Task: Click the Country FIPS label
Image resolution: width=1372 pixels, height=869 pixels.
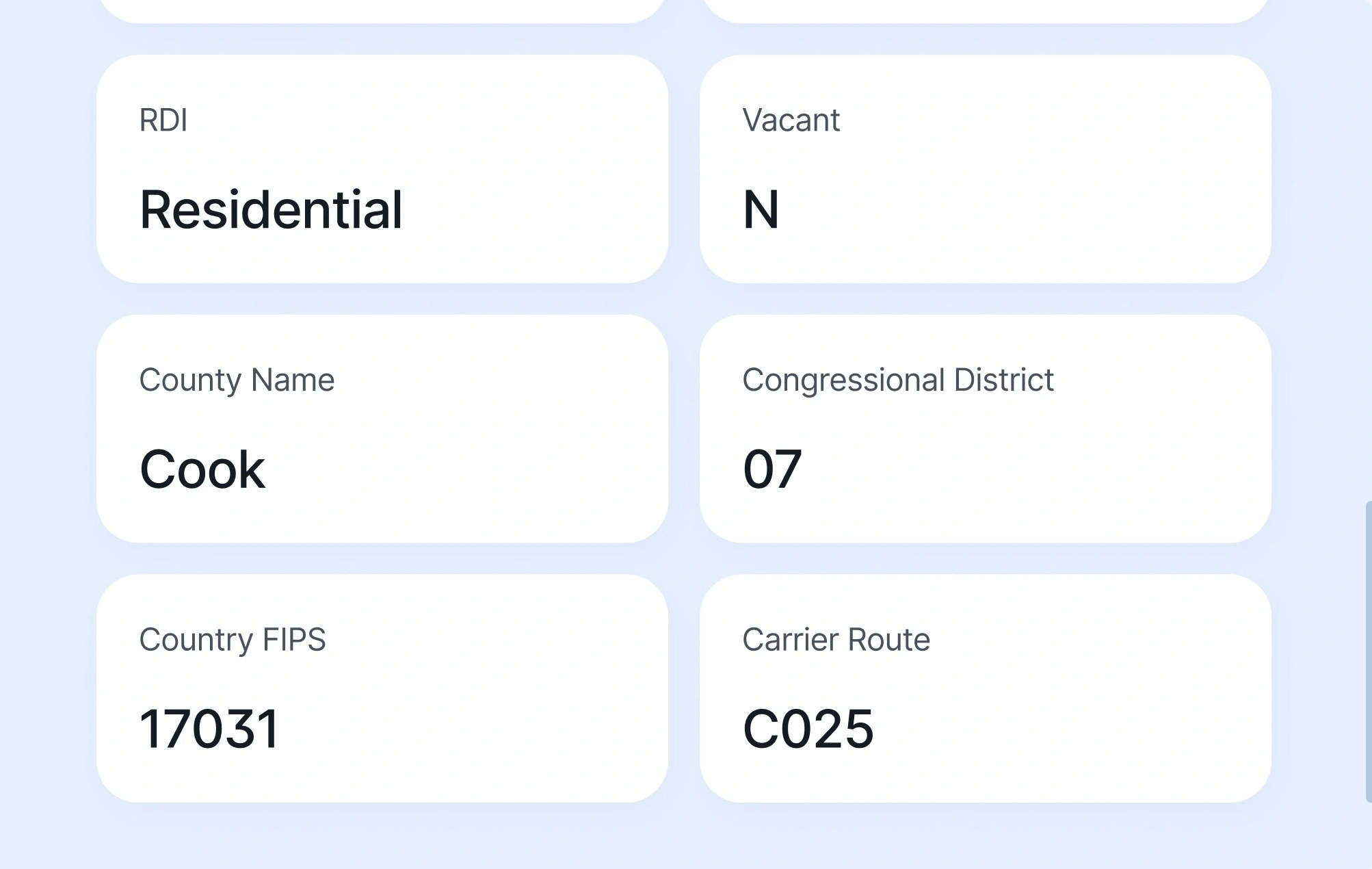Action: pos(233,640)
